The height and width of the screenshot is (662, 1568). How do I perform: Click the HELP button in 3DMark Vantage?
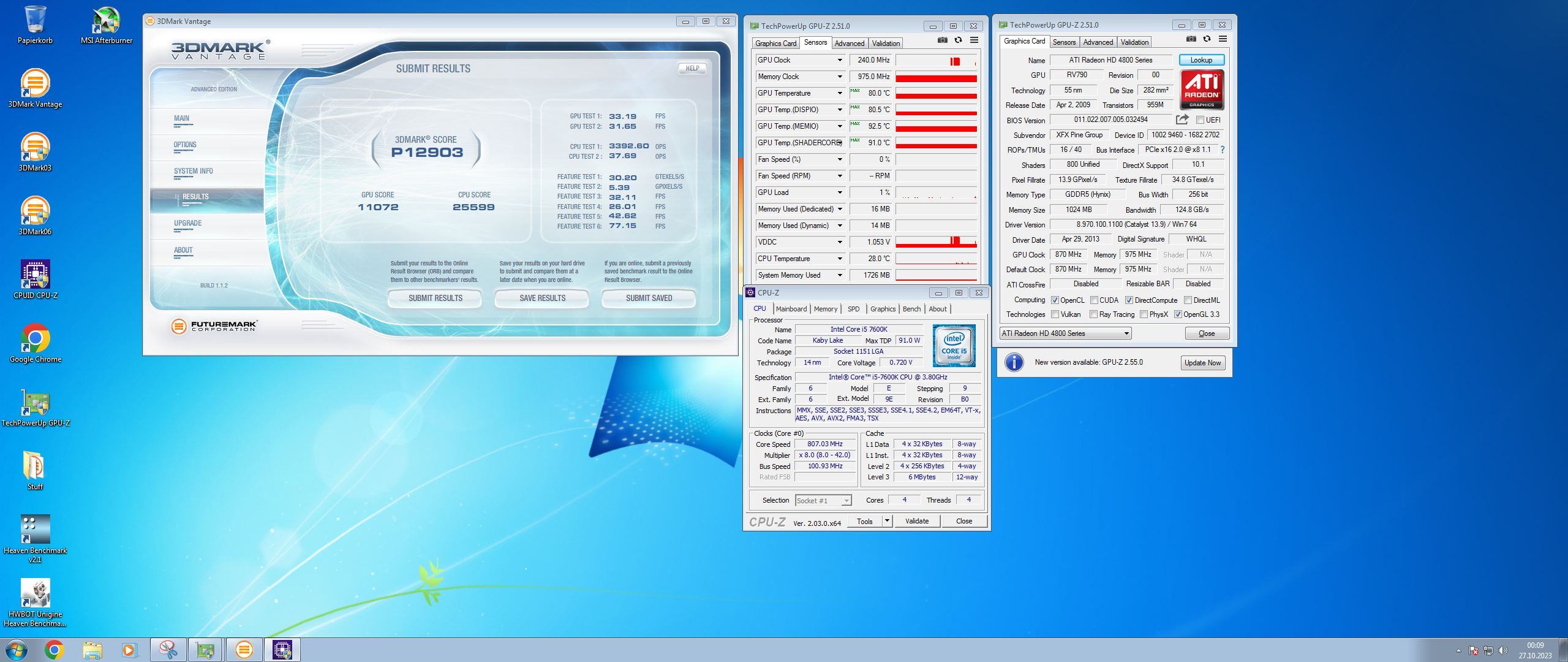pyautogui.click(x=692, y=69)
